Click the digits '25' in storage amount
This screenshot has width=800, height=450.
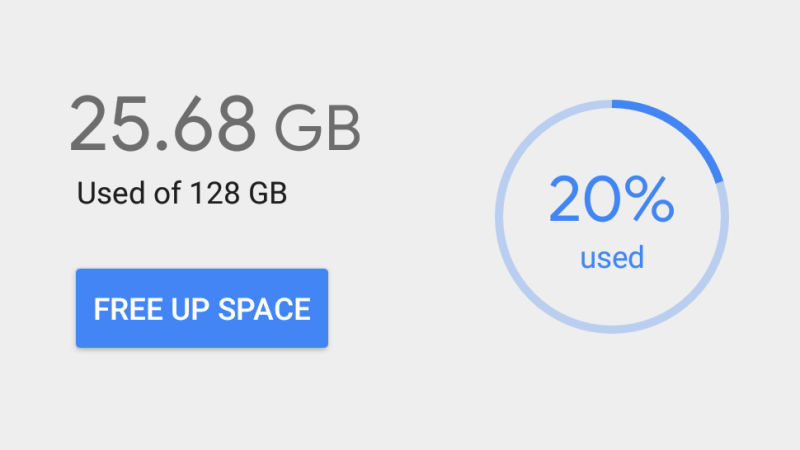(109, 123)
